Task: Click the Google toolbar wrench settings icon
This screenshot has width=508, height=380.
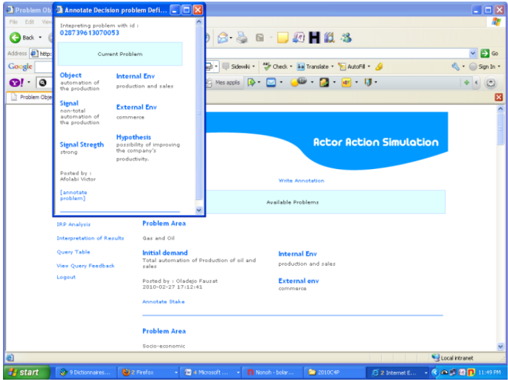Action: 456,67
